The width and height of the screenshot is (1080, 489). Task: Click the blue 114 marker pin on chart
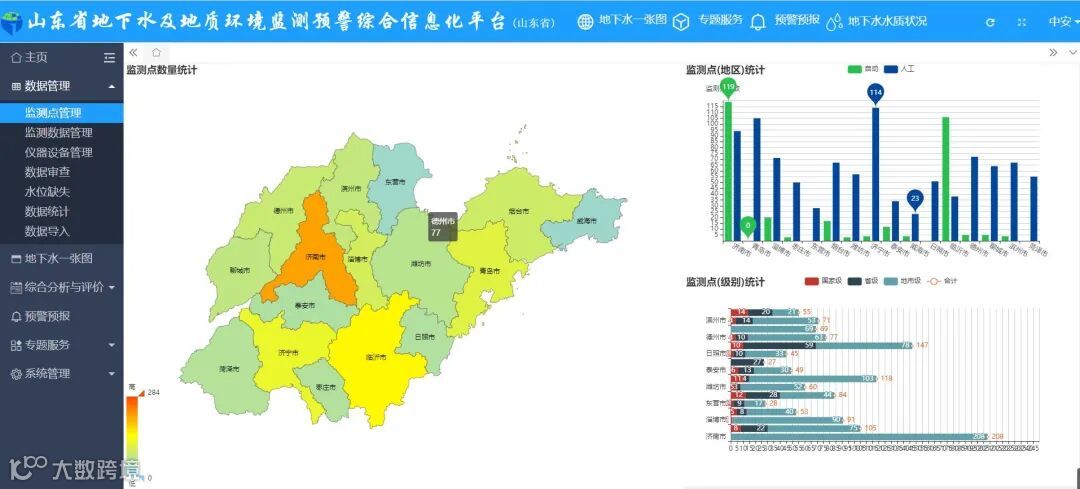(x=875, y=93)
